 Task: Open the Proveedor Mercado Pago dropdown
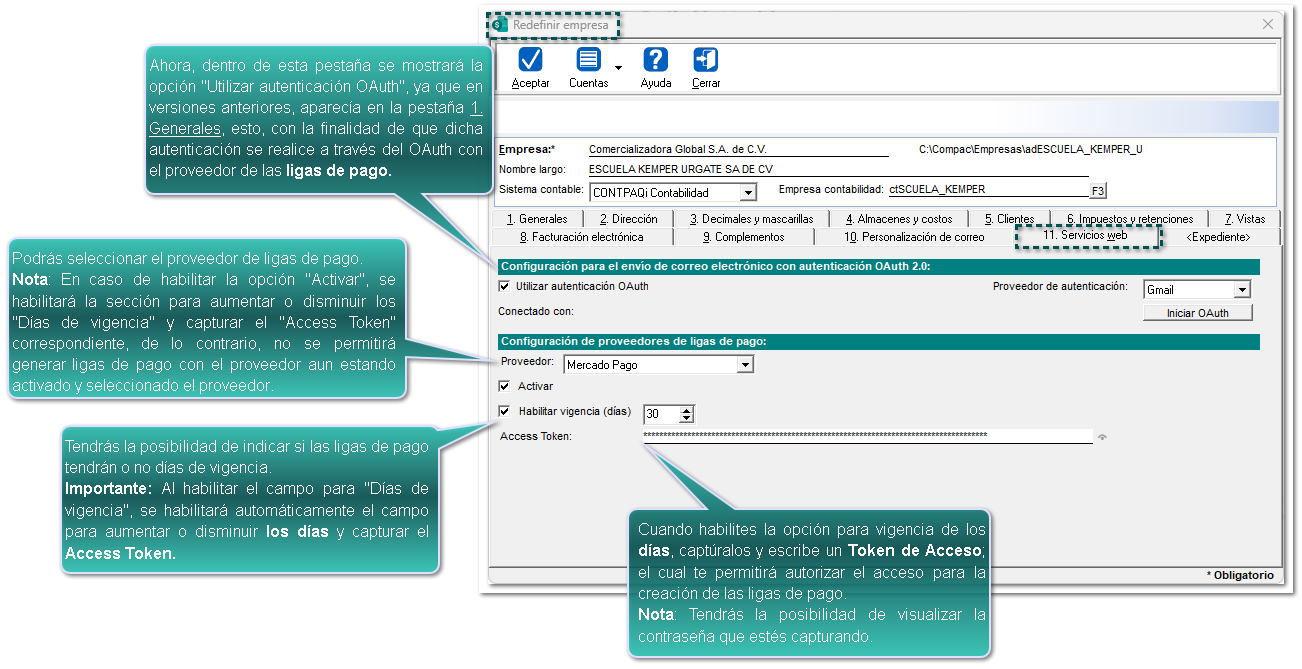pyautogui.click(x=744, y=365)
